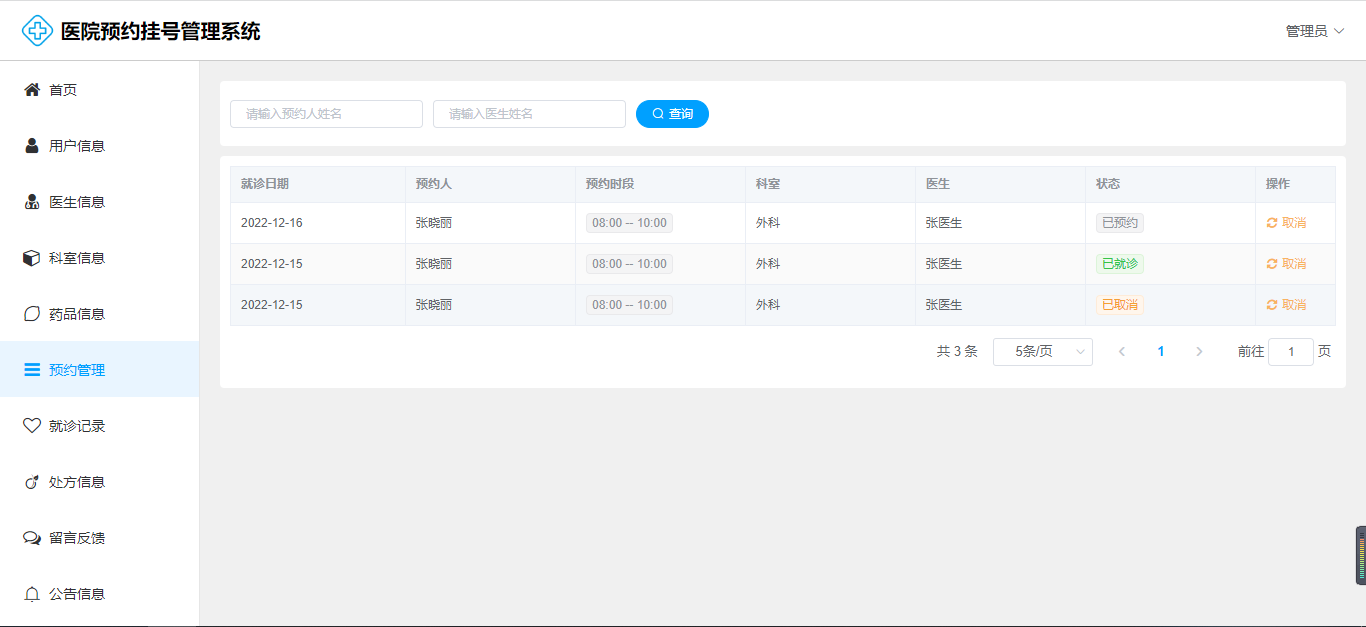Click the icon beside 药品信息
This screenshot has width=1366, height=627.
32,314
